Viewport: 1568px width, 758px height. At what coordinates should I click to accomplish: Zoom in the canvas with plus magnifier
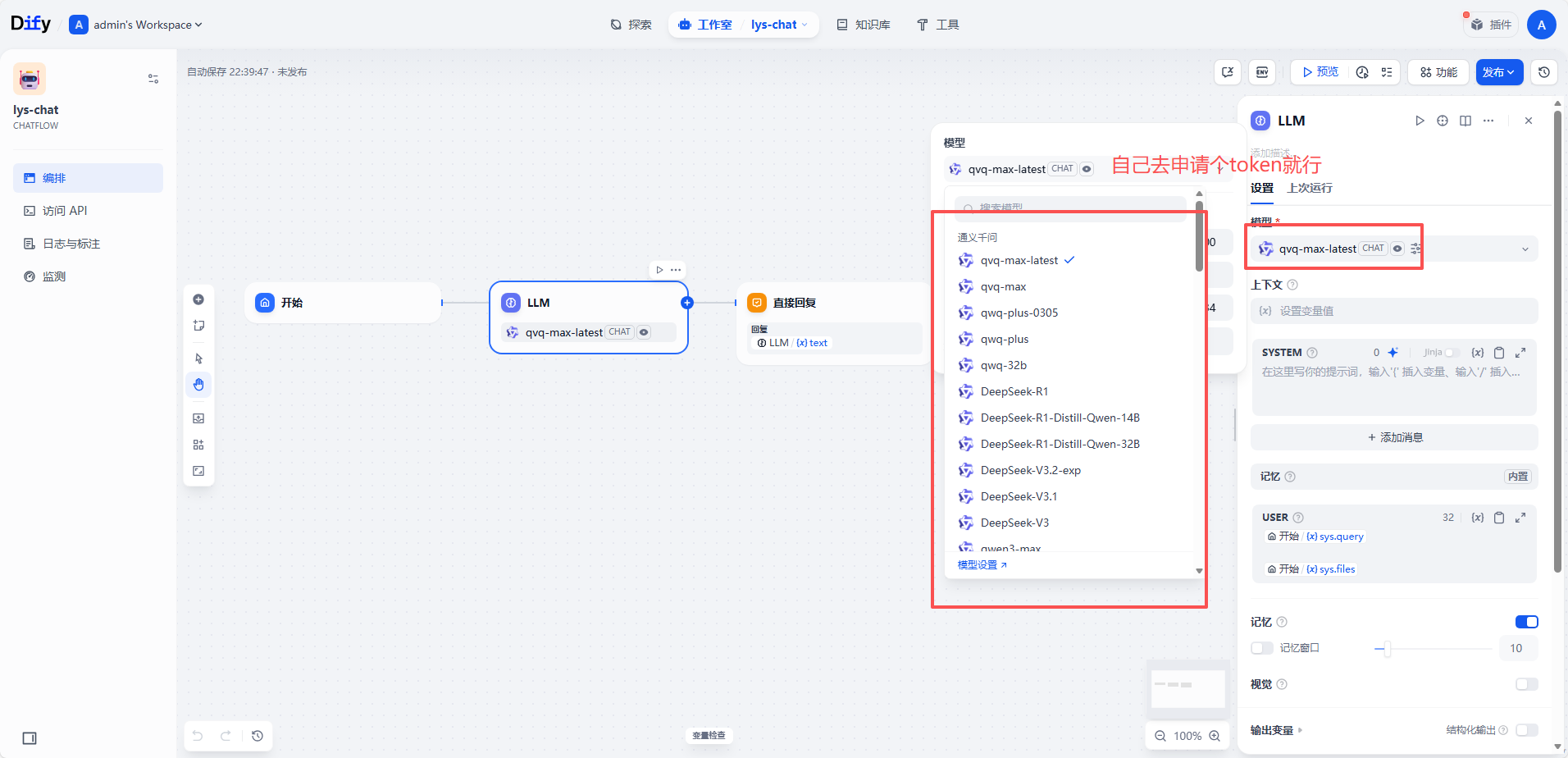click(x=1215, y=736)
